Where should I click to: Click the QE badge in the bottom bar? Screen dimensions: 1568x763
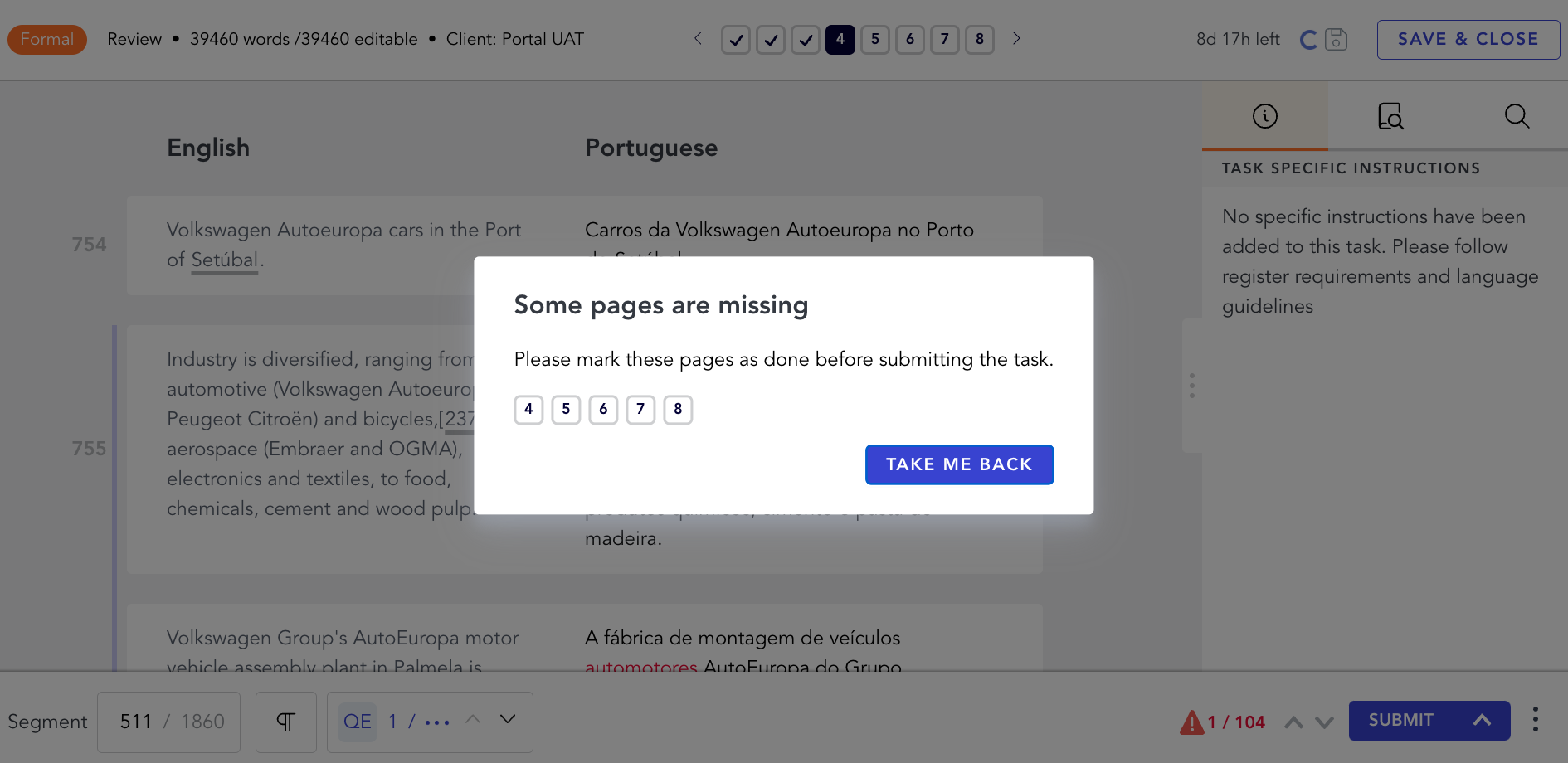[357, 721]
